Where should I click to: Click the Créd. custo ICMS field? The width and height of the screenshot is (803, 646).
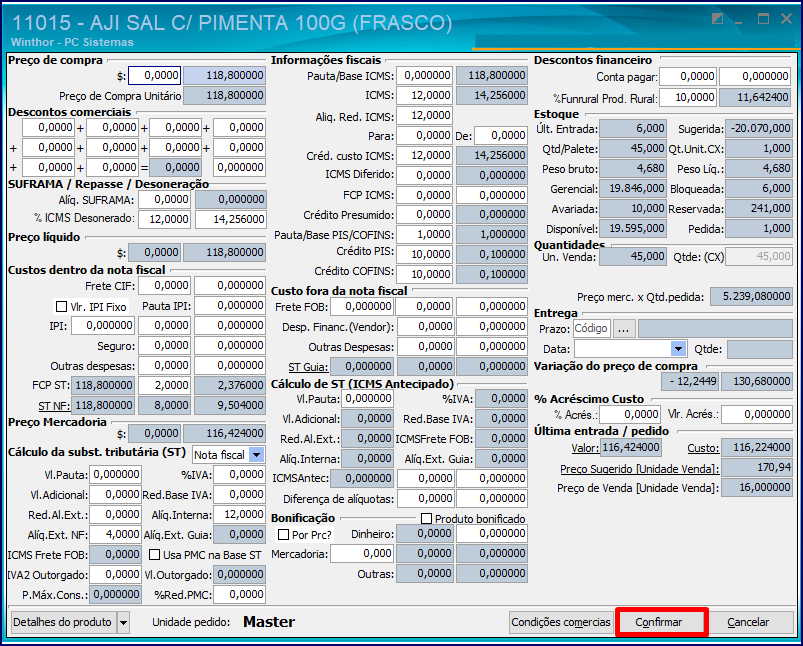pyautogui.click(x=424, y=155)
